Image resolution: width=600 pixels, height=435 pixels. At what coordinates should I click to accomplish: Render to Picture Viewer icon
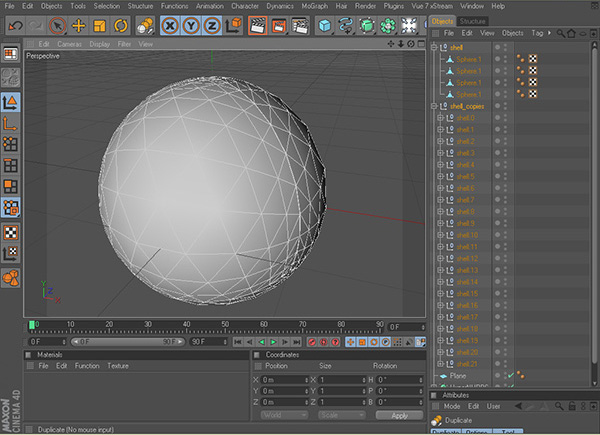(279, 26)
